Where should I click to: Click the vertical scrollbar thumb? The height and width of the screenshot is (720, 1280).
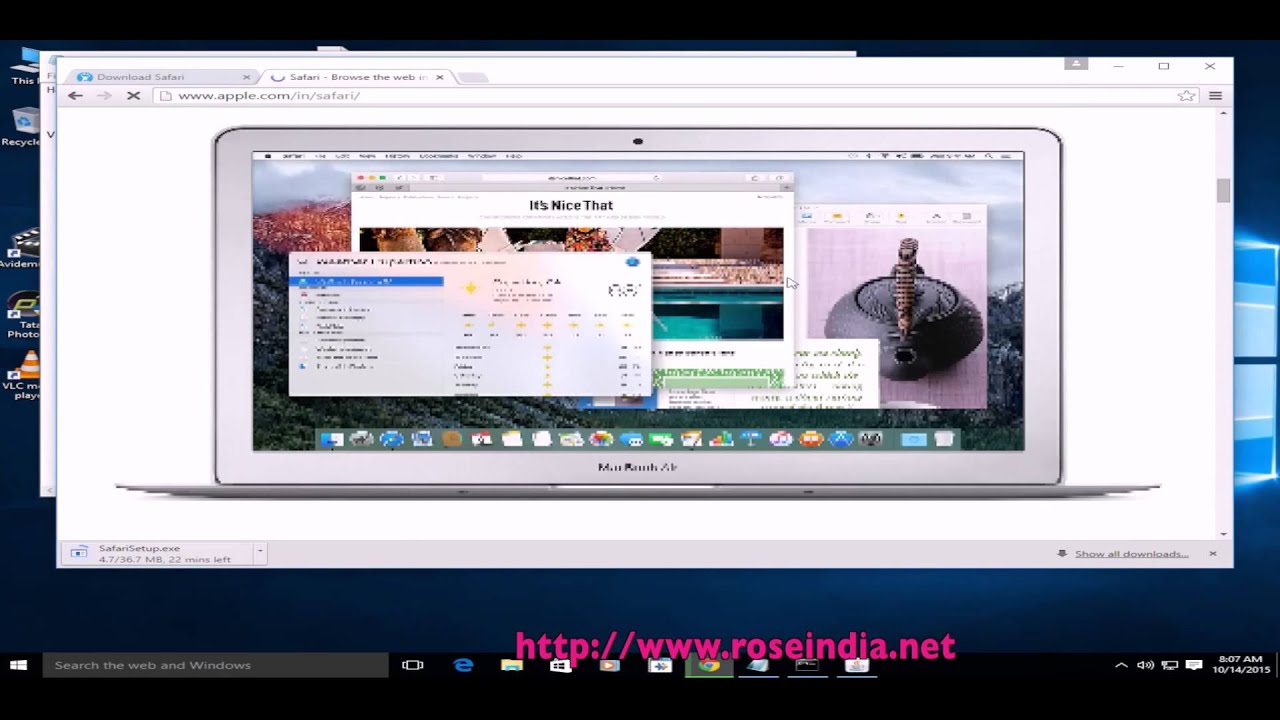[x=1224, y=190]
